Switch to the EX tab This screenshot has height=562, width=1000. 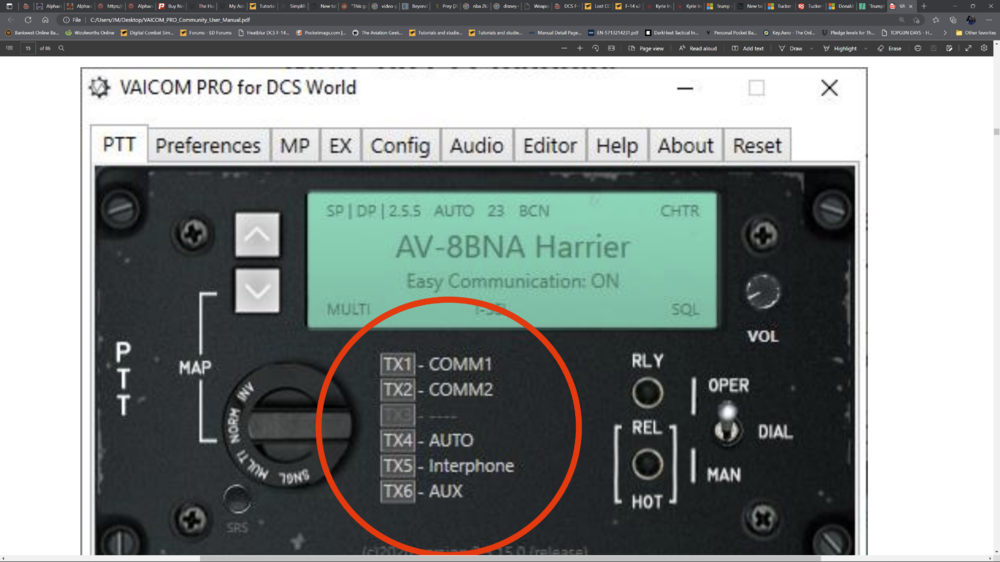click(340, 145)
